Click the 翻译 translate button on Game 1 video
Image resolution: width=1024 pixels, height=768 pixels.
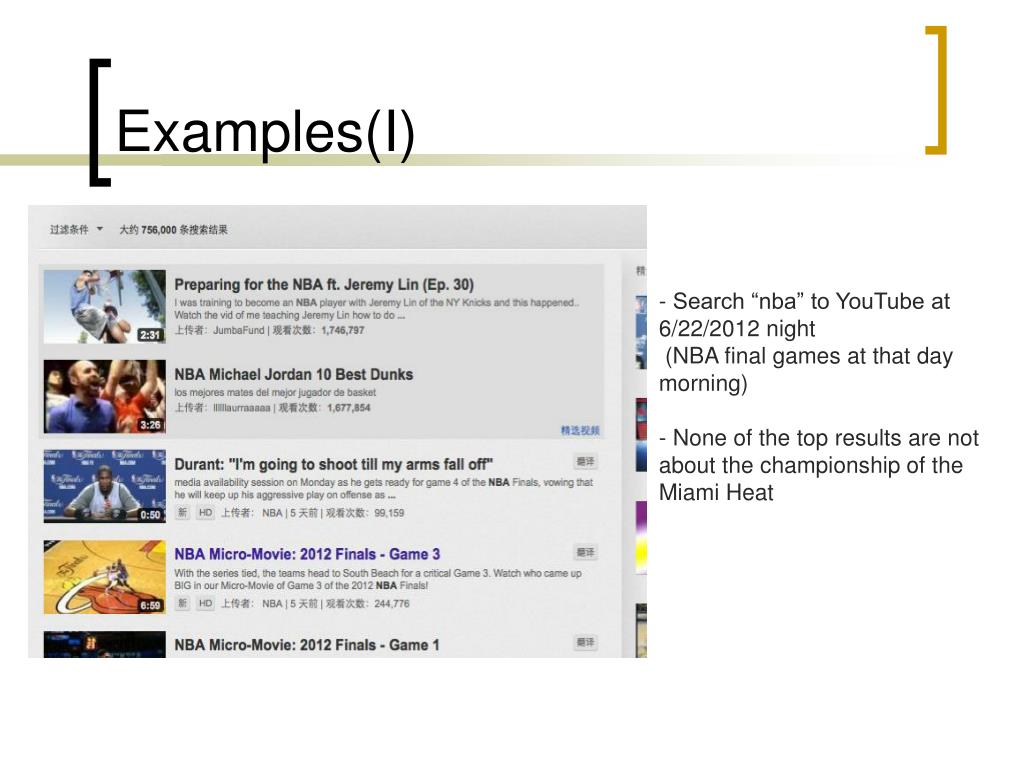pos(585,643)
